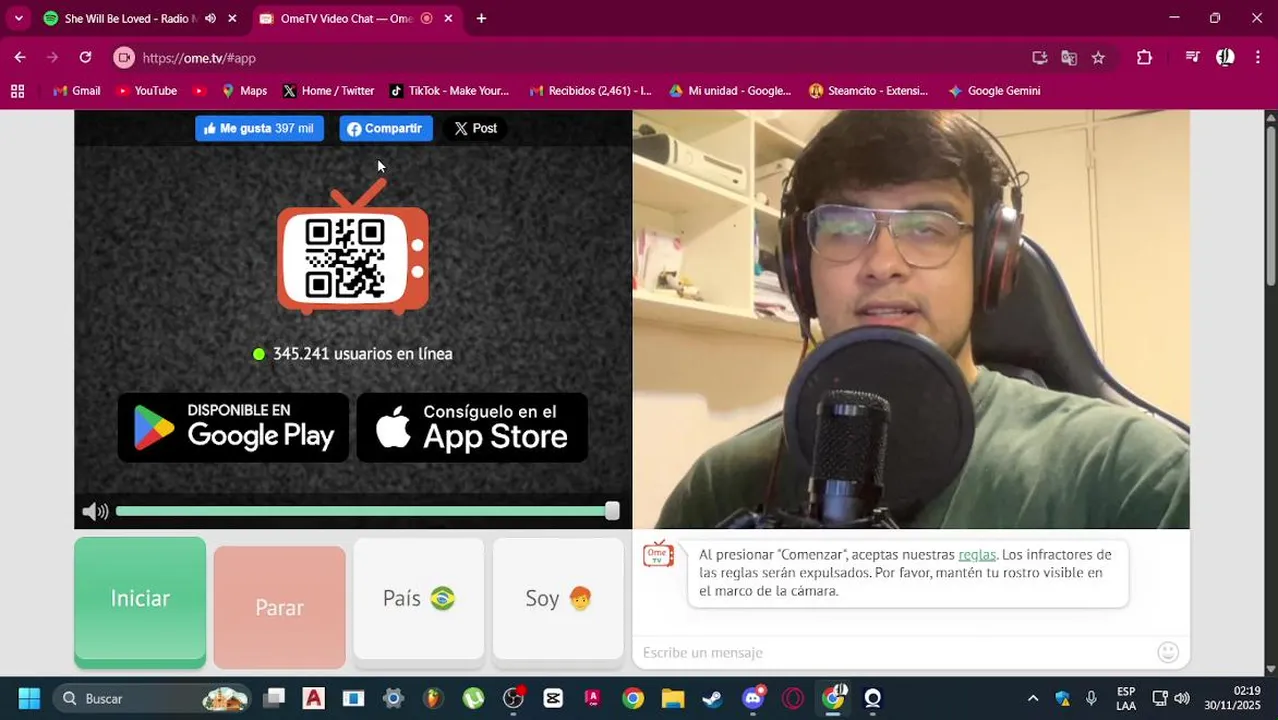The image size is (1278, 720).
Task: Click the camera site-info icon in address bar
Action: (x=124, y=58)
